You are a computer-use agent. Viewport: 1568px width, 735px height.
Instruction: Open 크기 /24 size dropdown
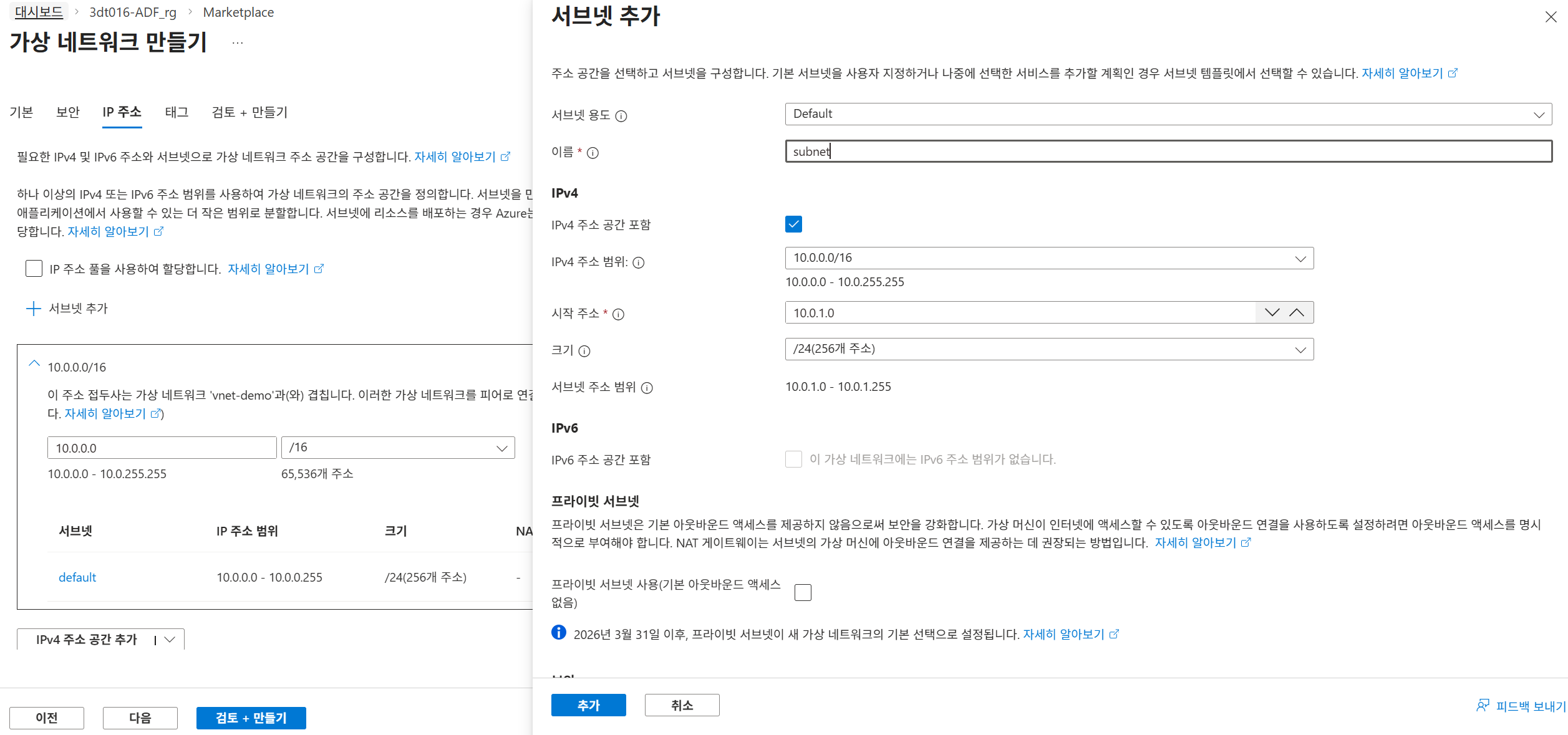tap(1049, 349)
